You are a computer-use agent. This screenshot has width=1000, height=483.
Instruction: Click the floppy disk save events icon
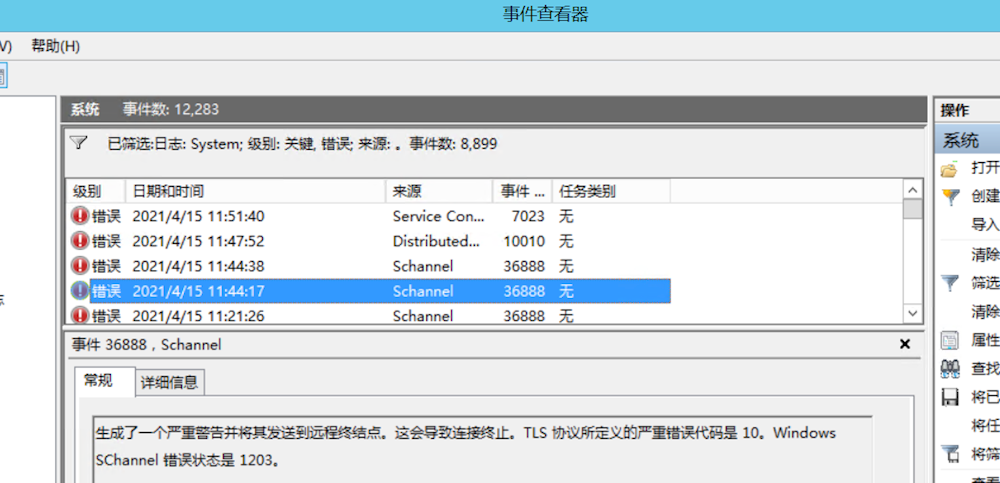pyautogui.click(x=950, y=397)
